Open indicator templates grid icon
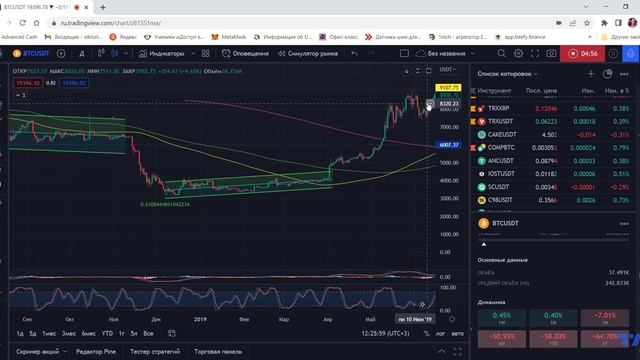Screen dimensions: 640x360 (x=206, y=53)
